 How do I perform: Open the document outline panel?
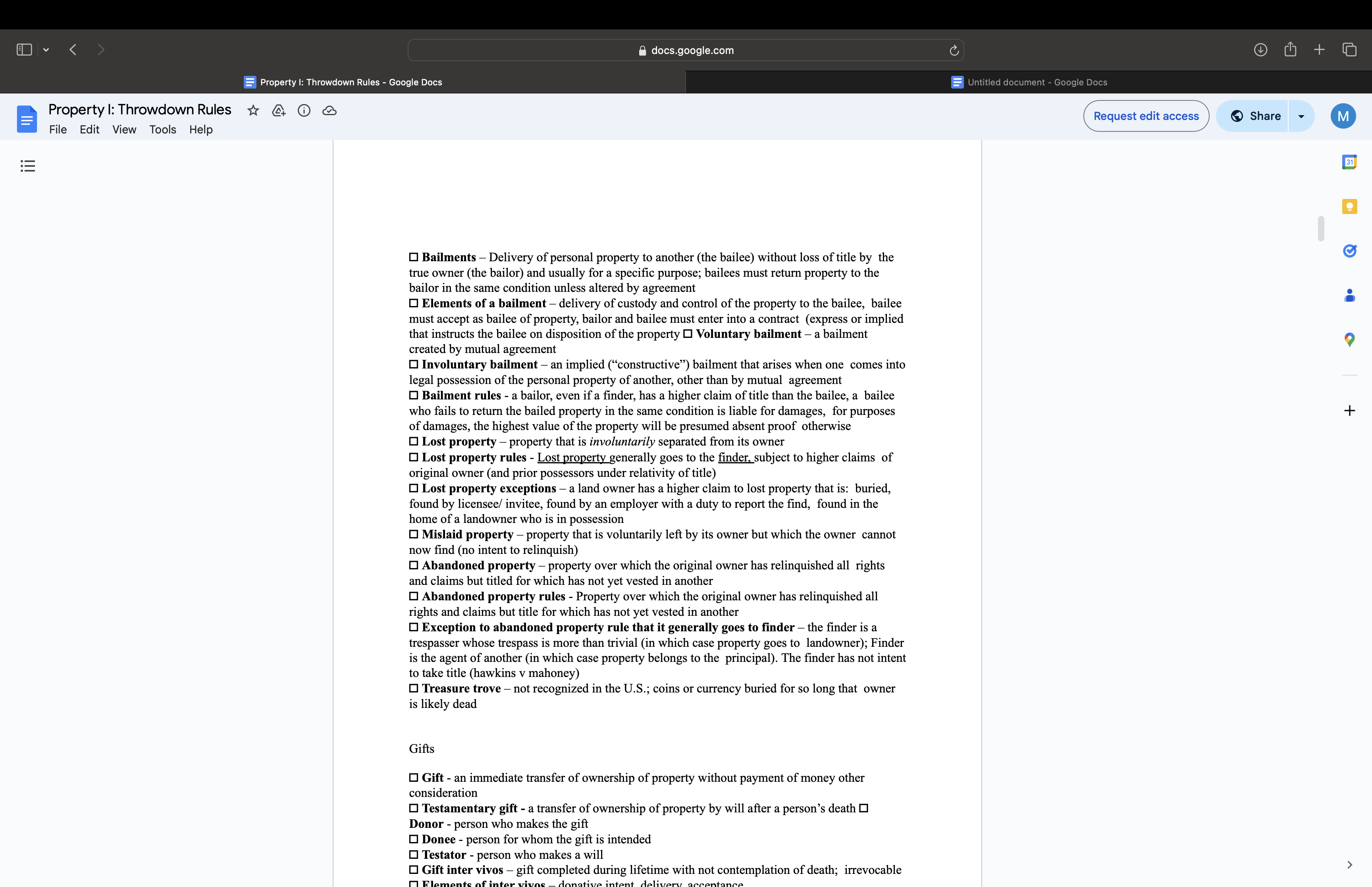pos(28,166)
